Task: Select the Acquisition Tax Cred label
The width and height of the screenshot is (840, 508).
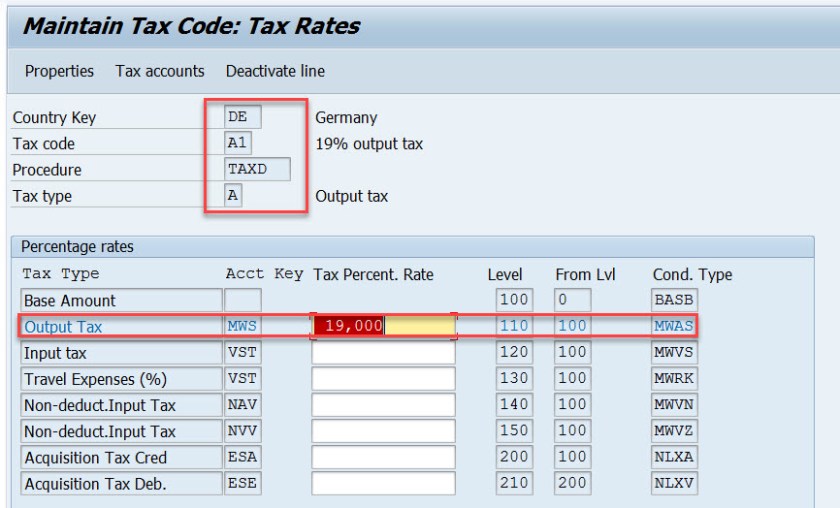Action: 122,458
